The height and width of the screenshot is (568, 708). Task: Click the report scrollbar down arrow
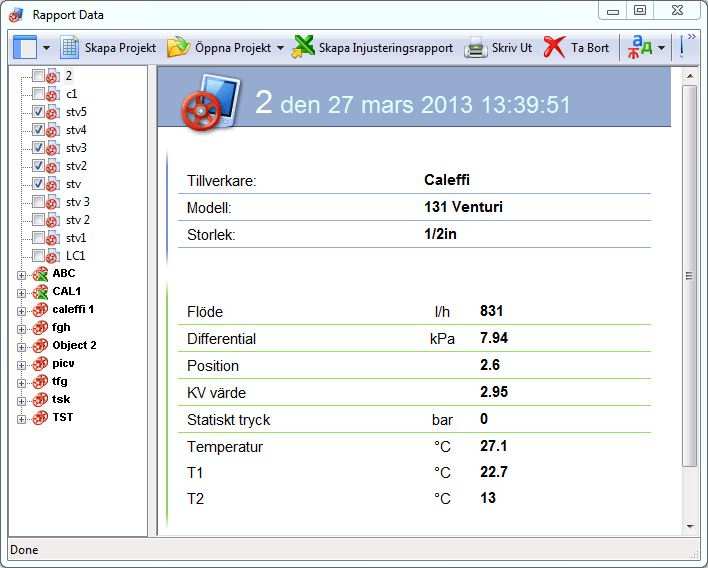(x=689, y=526)
